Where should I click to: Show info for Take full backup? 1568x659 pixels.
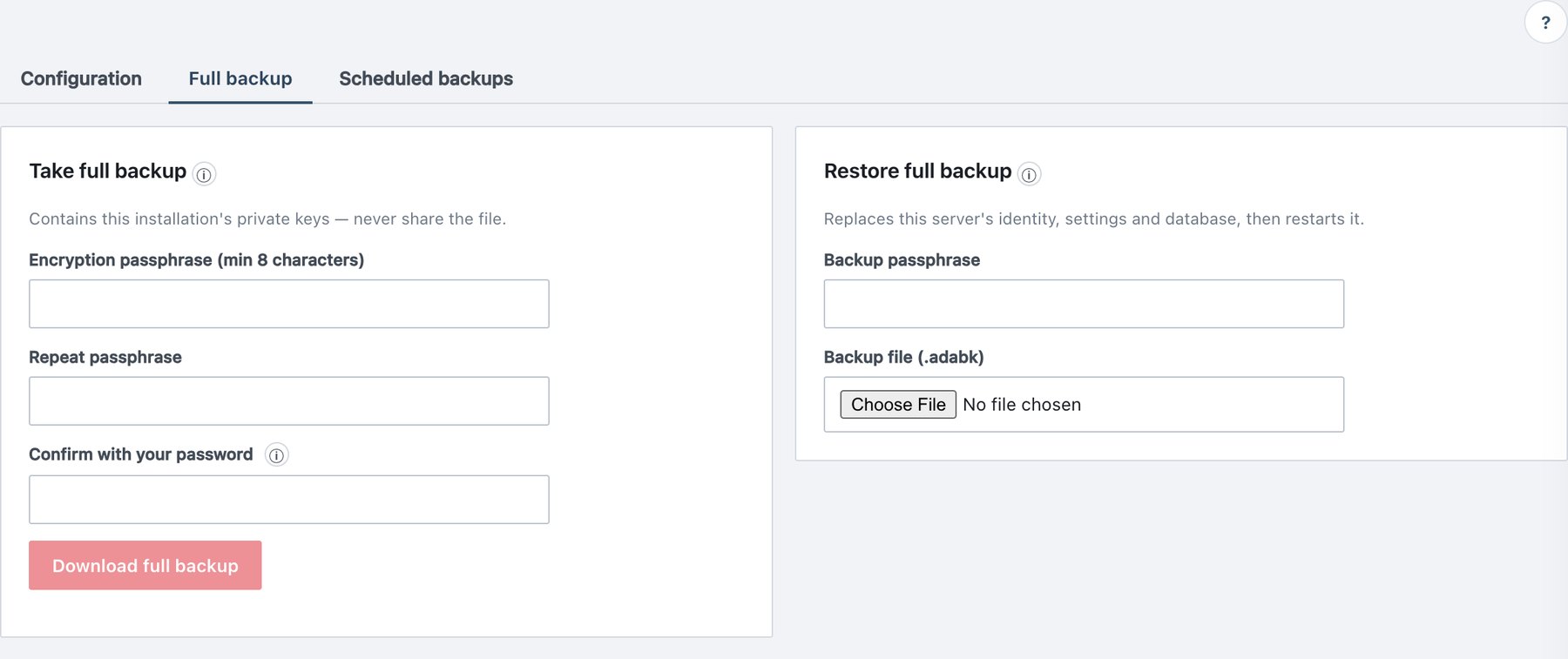204,174
